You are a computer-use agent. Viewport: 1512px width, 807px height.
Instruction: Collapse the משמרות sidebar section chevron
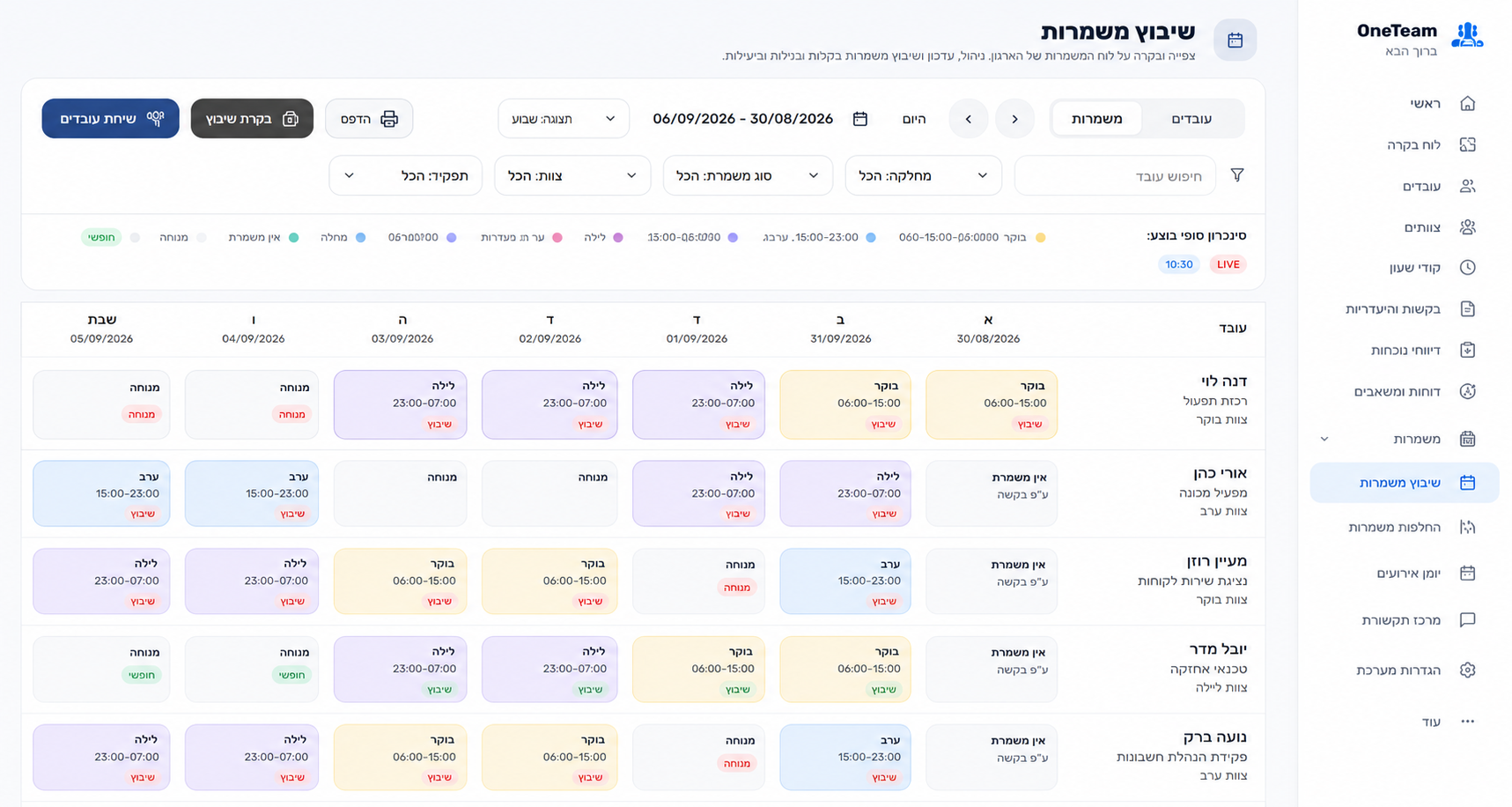tap(1324, 439)
